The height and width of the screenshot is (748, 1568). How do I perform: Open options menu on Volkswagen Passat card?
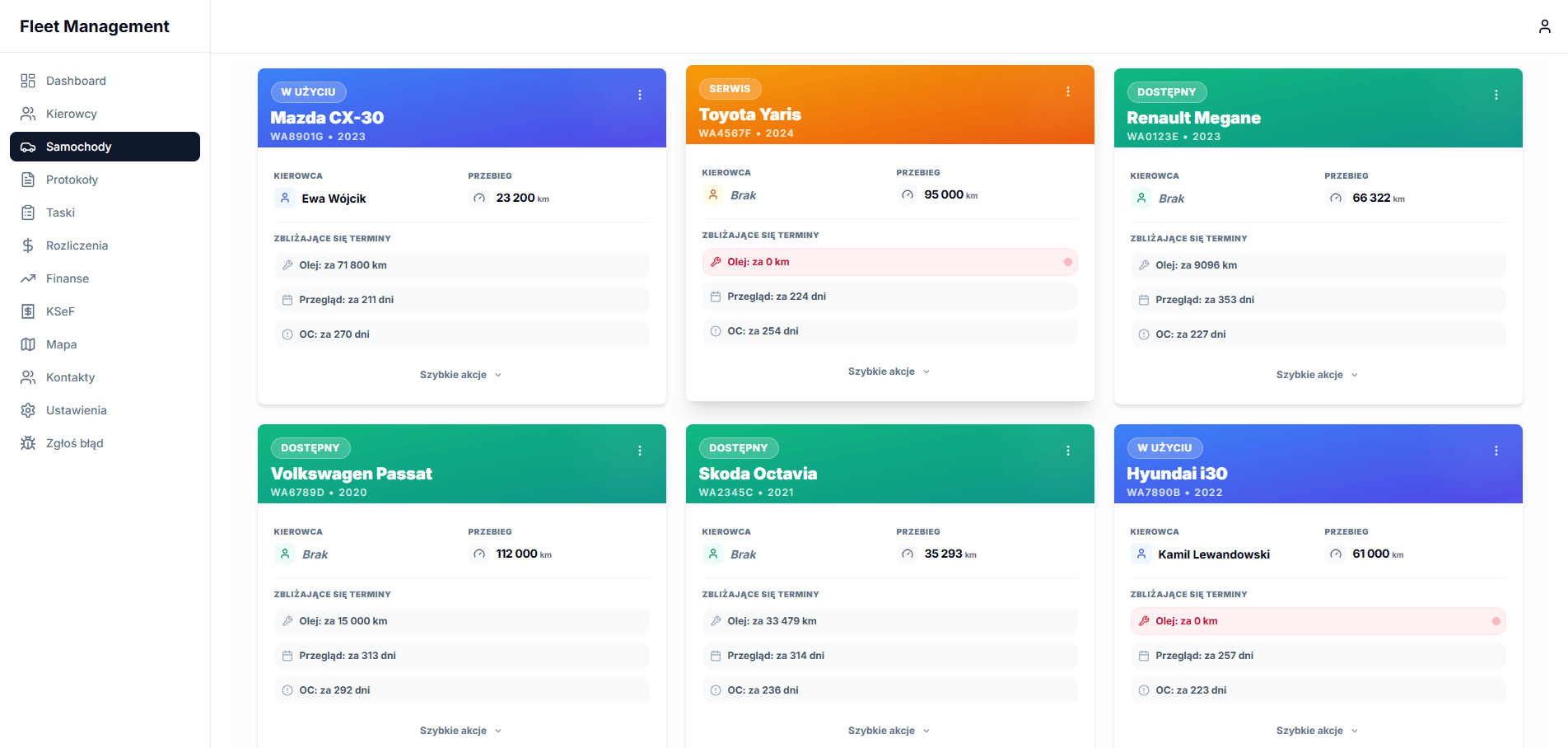pos(640,451)
